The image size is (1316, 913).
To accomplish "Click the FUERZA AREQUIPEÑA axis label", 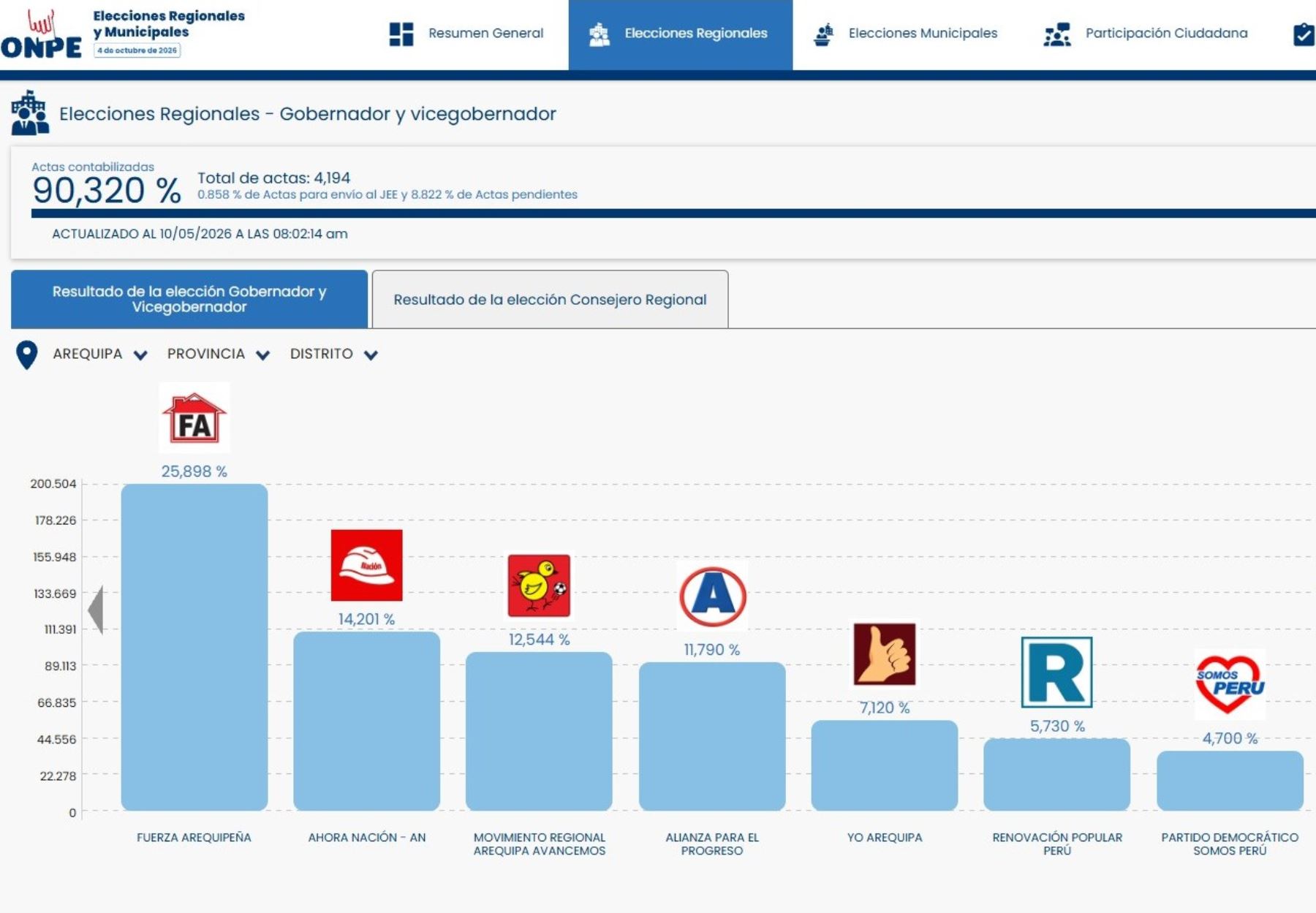I will pyautogui.click(x=194, y=838).
